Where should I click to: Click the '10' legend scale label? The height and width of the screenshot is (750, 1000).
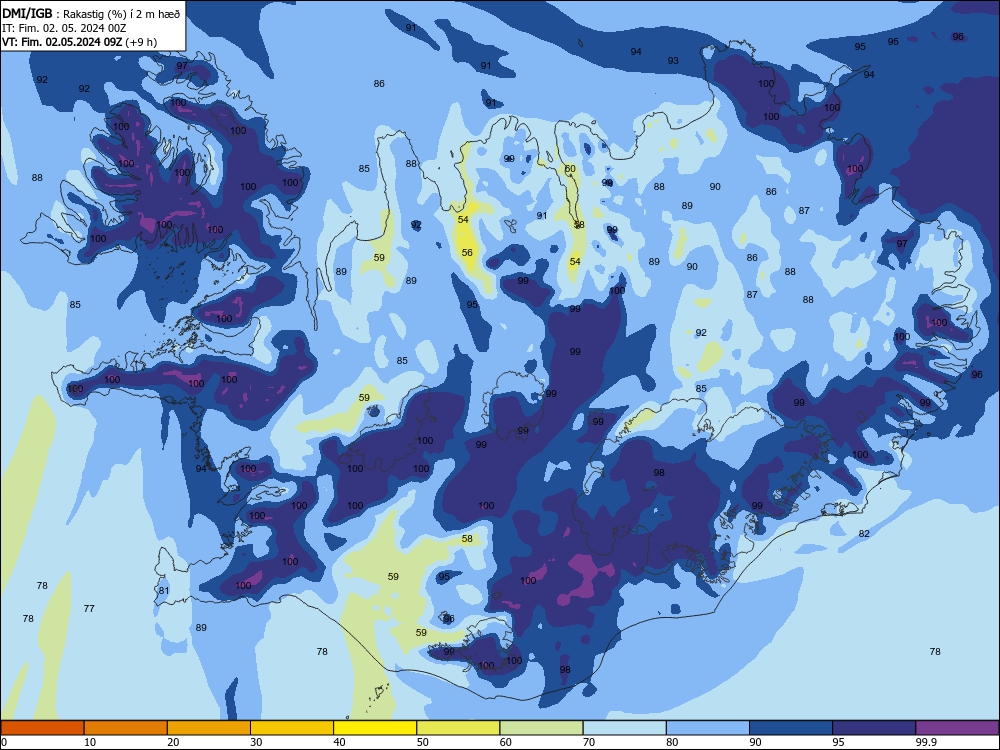[x=90, y=742]
